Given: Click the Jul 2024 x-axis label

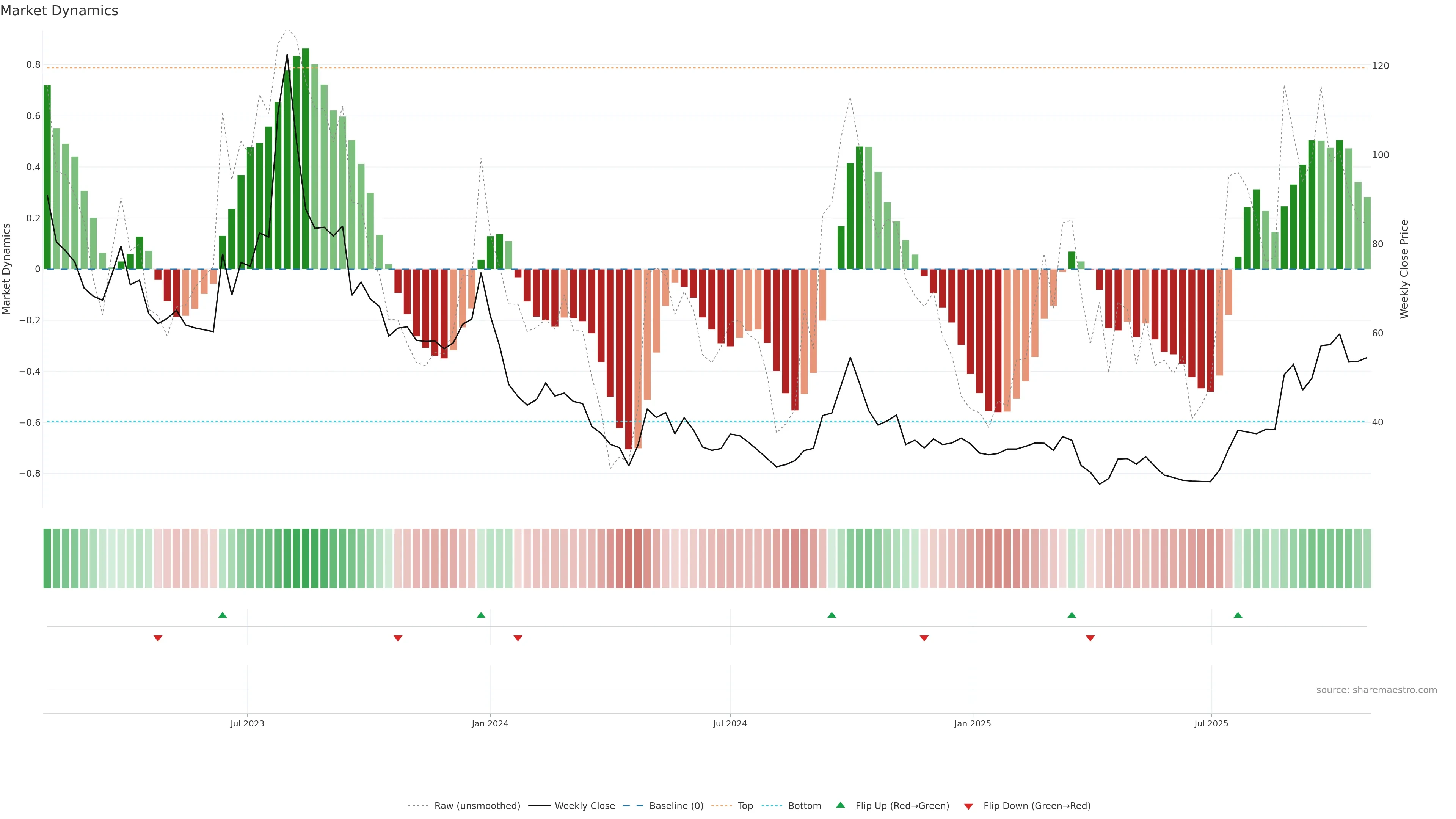Looking at the screenshot, I should pos(730,723).
